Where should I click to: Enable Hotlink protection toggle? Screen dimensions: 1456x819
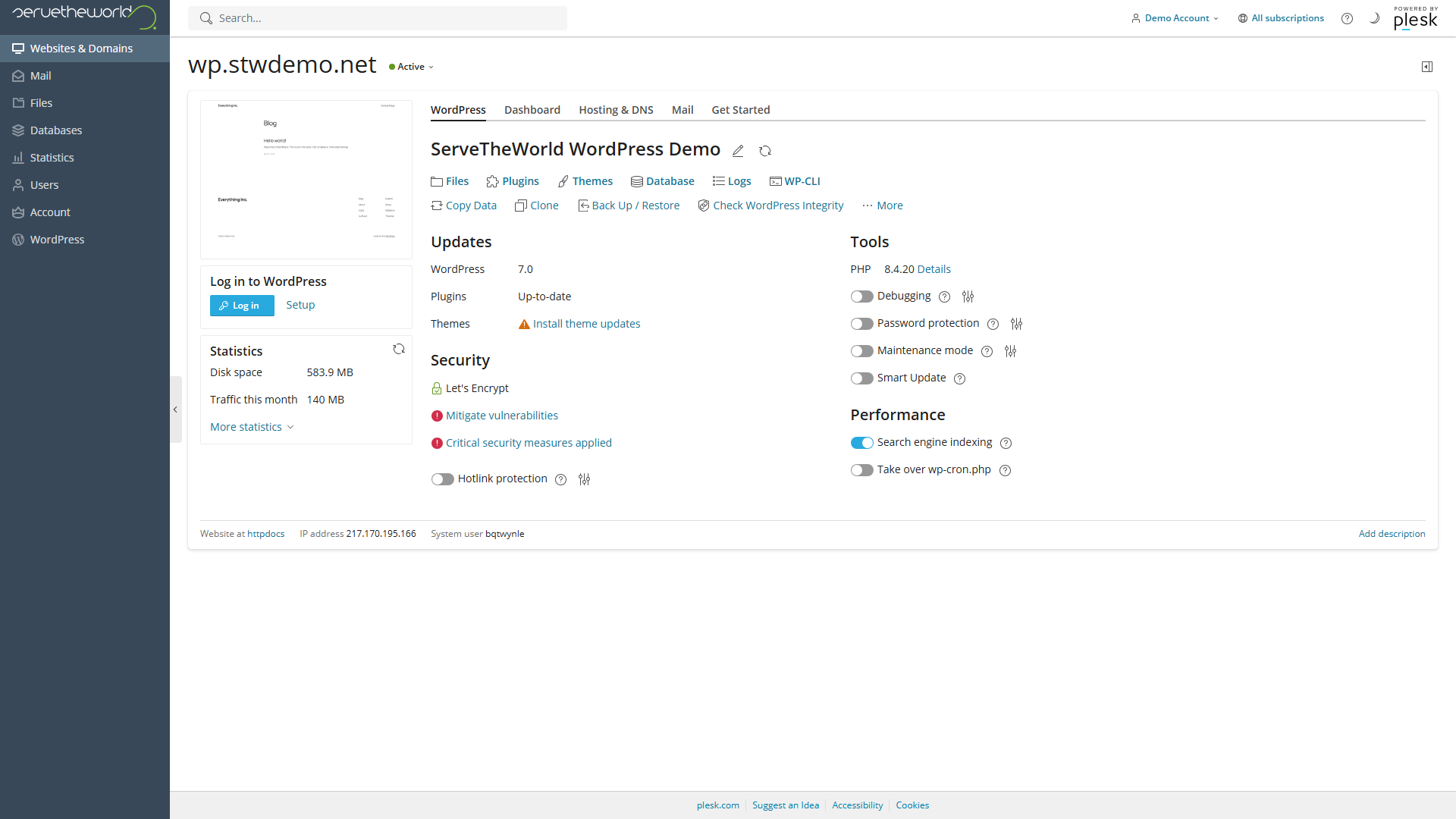(x=442, y=479)
